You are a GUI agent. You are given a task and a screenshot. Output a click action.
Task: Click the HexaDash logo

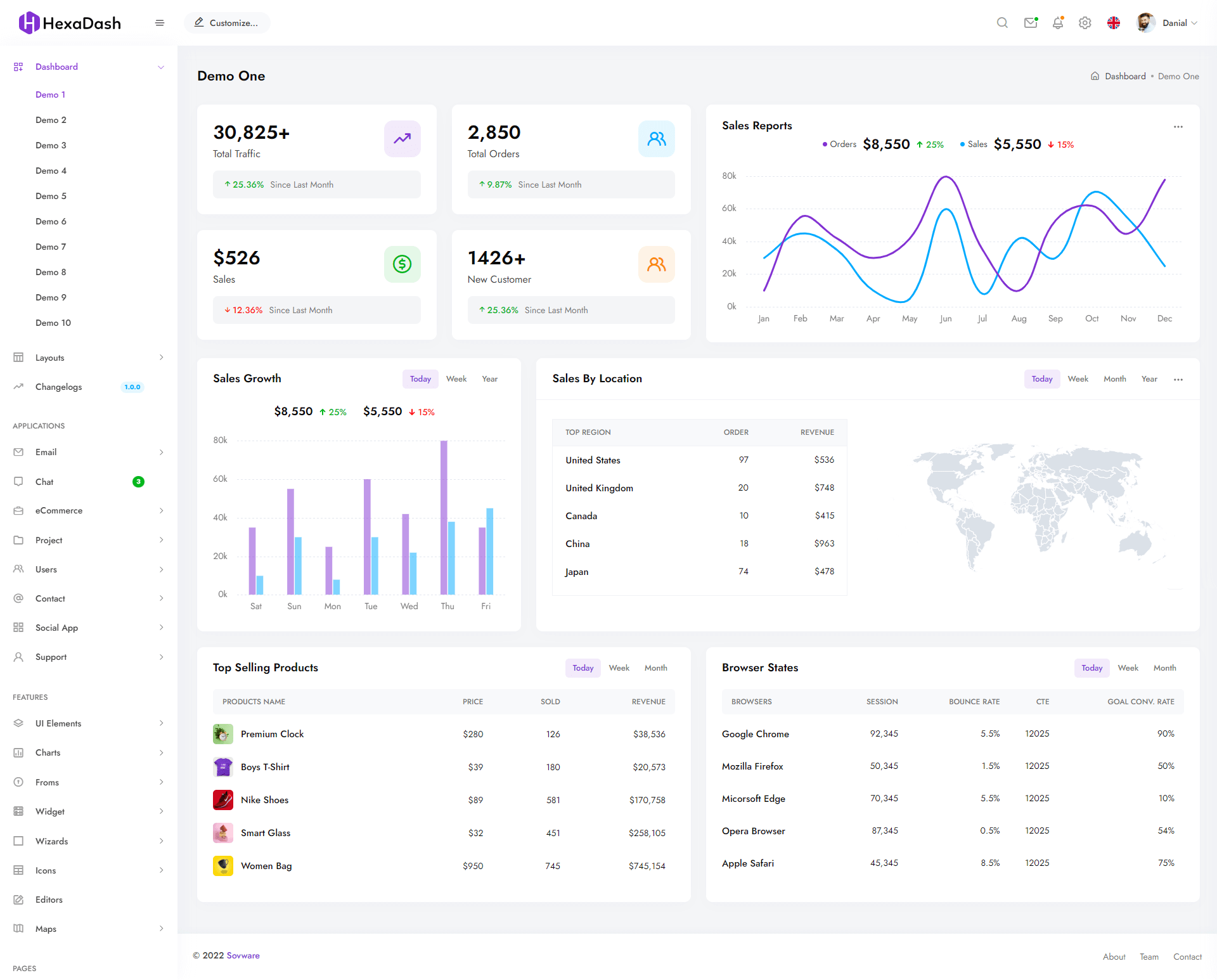70,23
